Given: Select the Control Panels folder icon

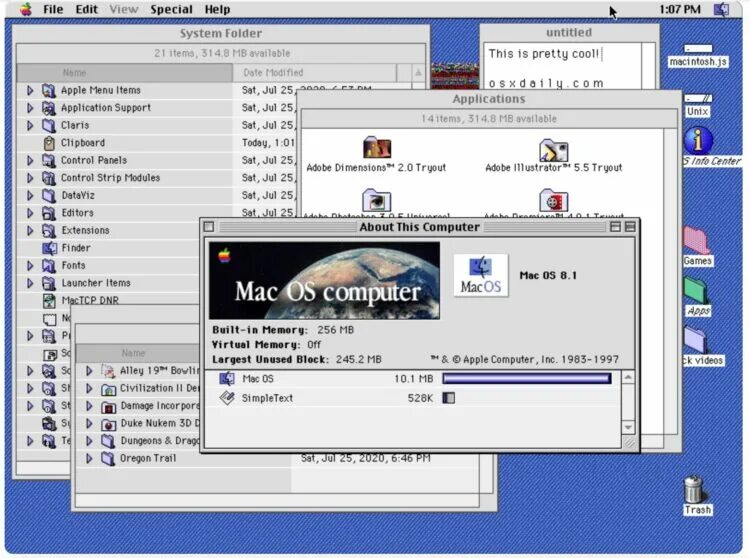Looking at the screenshot, I should click(49, 161).
